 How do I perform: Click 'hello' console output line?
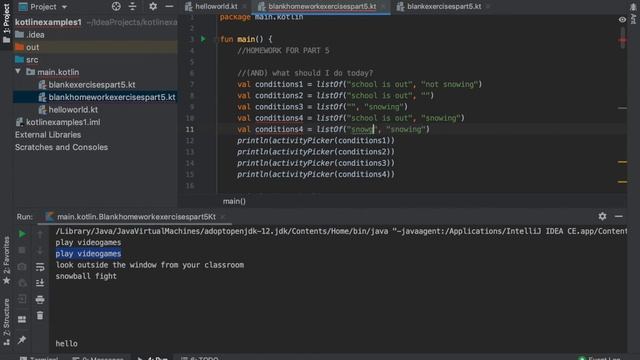coord(67,344)
